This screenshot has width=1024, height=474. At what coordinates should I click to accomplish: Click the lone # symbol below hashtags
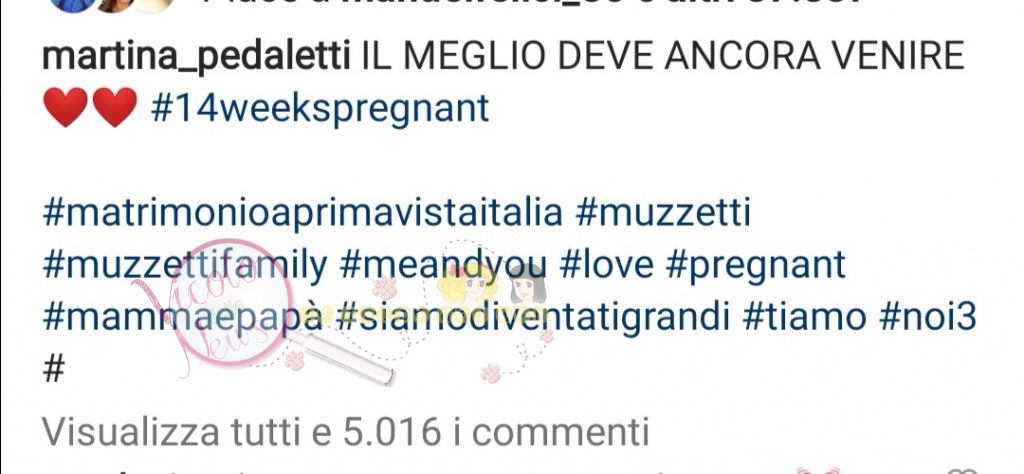(54, 370)
